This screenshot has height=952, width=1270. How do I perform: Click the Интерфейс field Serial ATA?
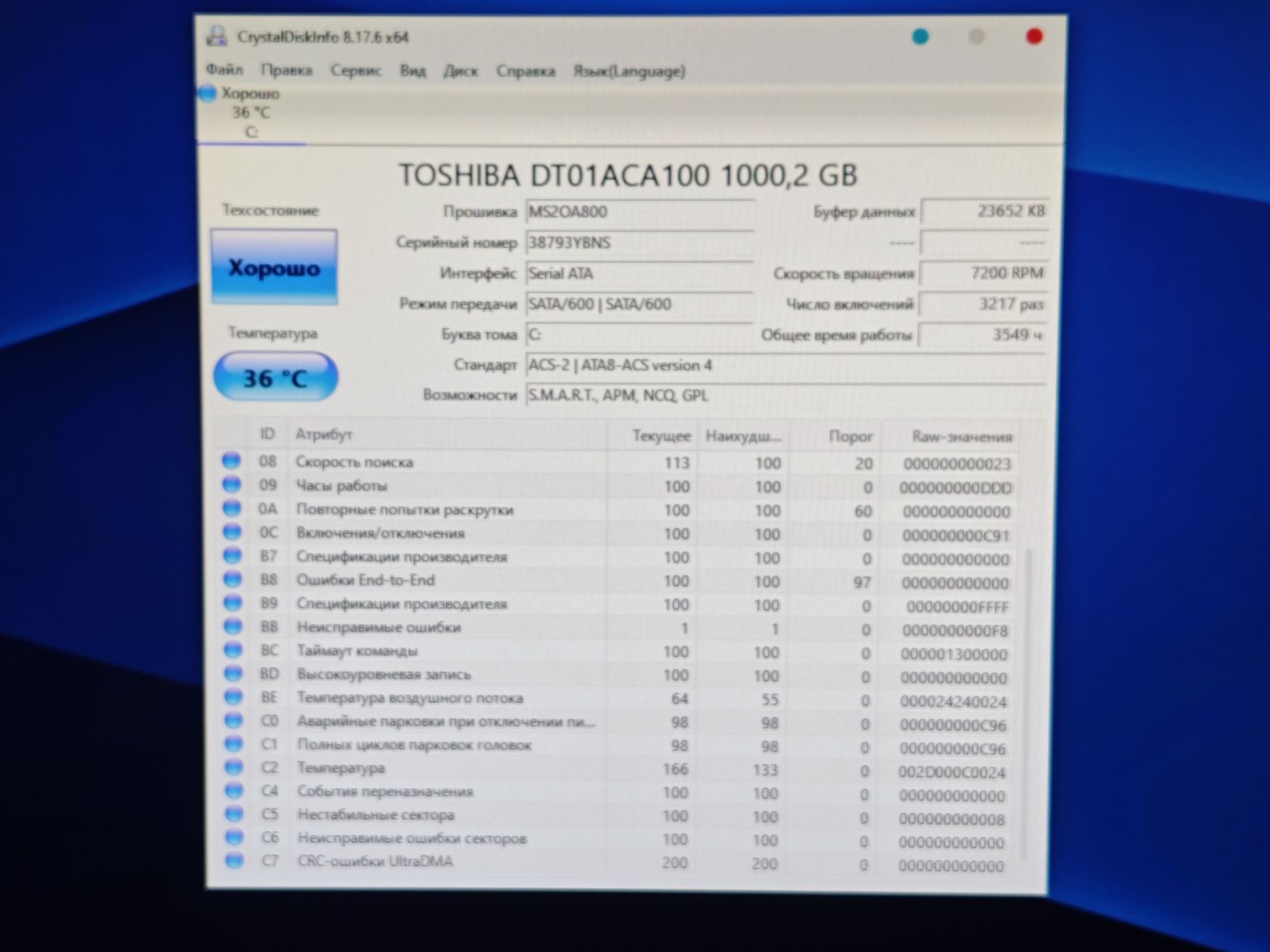point(640,274)
